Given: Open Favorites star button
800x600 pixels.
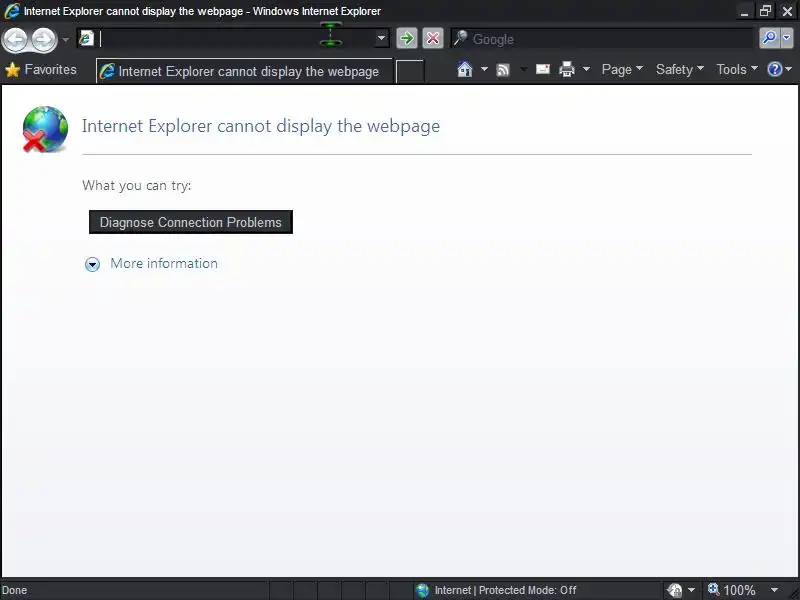Looking at the screenshot, I should point(40,70).
